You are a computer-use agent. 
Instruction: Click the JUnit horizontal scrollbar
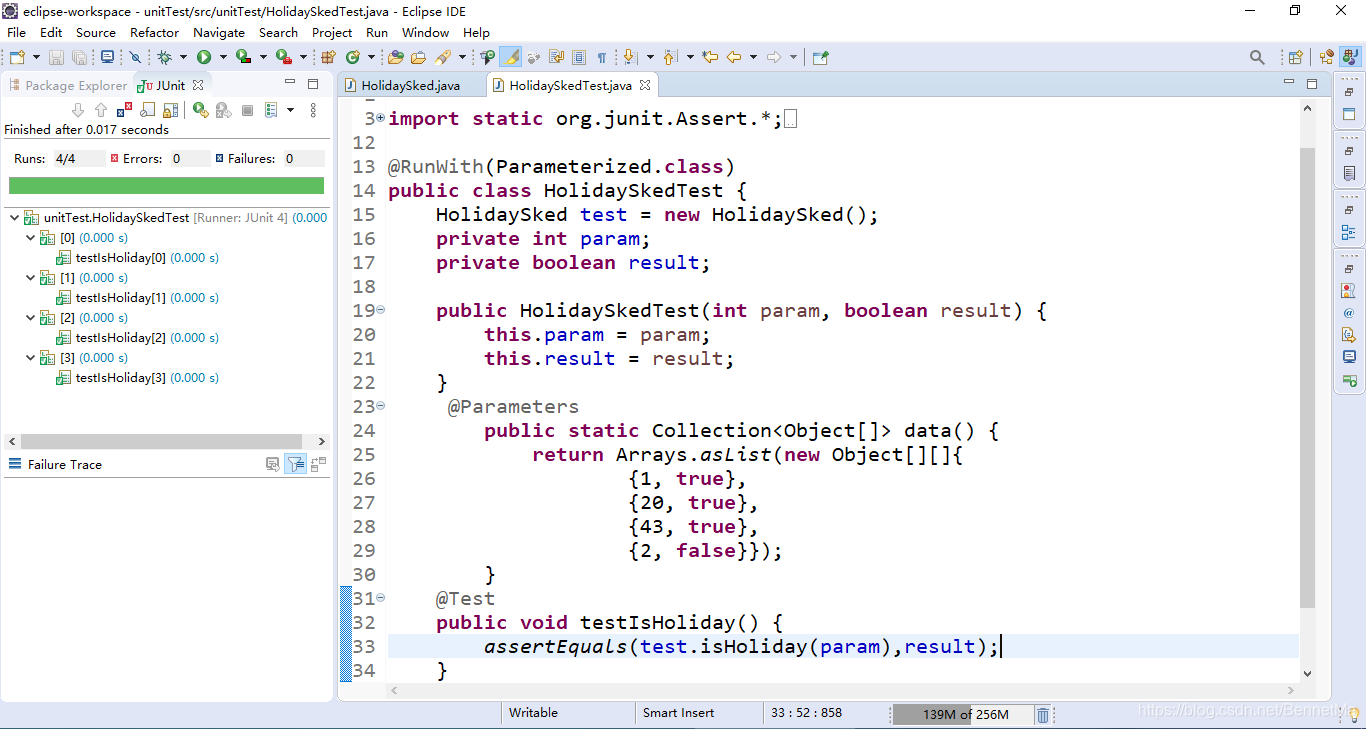[162, 441]
